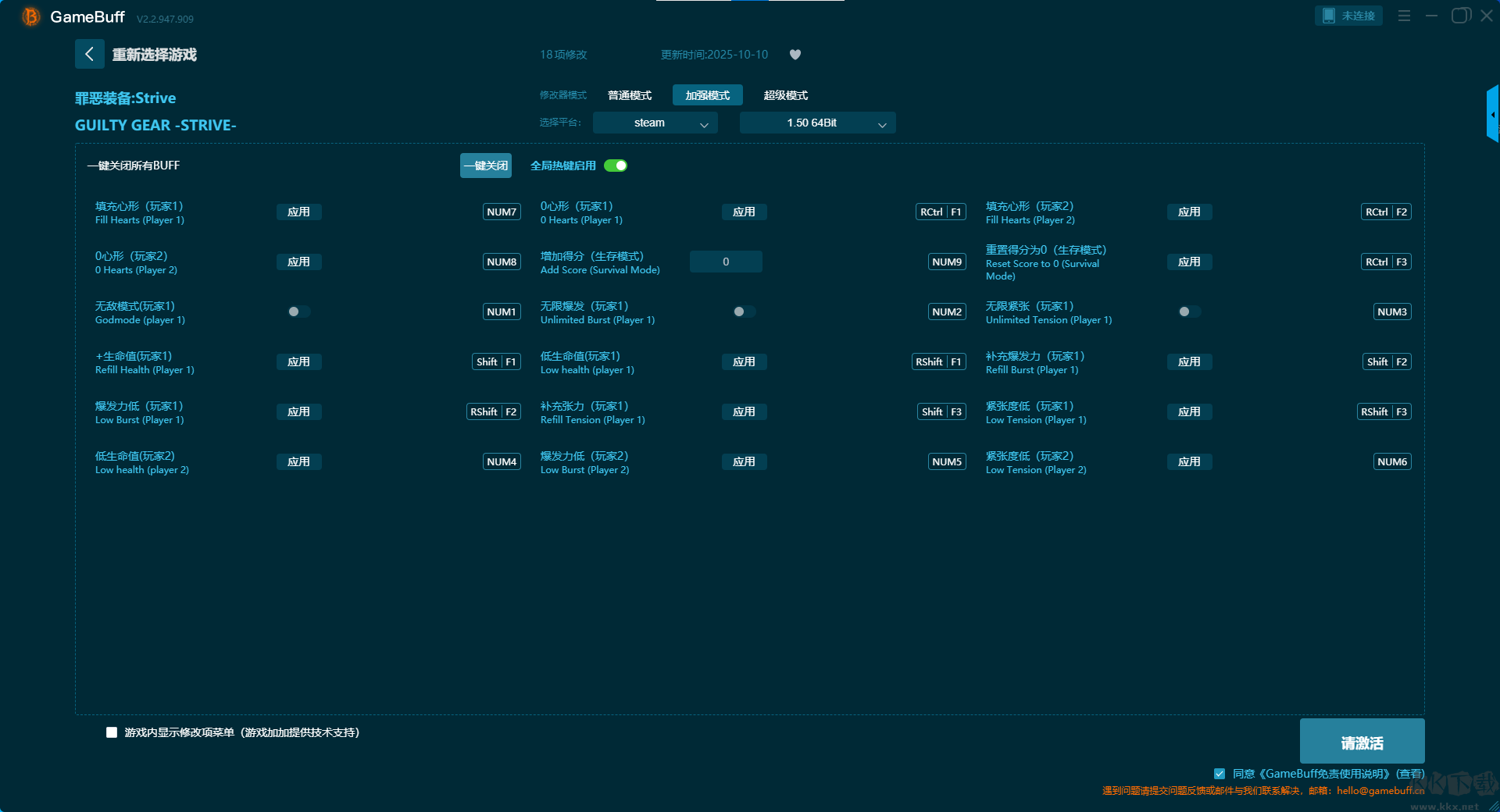Screen dimensions: 1500x812
Task: Apply Fill Hearts (Player 2)
Action: coord(1189,212)
